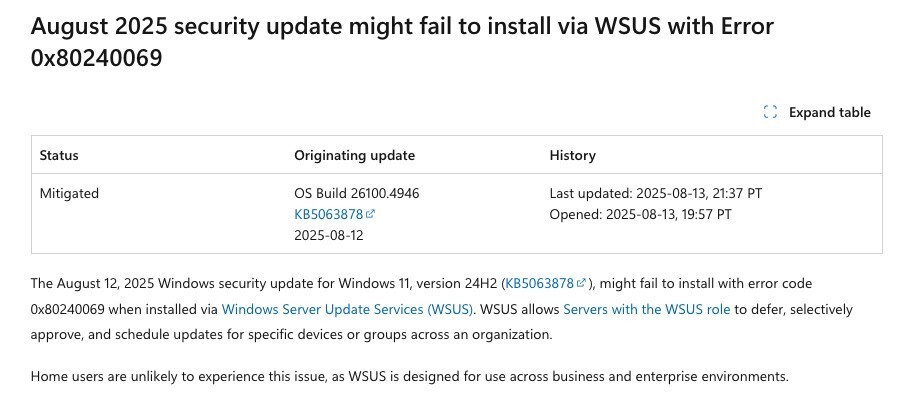Click the page heading about Error 0x80240069
This screenshot has width=911, height=398.
coord(402,42)
